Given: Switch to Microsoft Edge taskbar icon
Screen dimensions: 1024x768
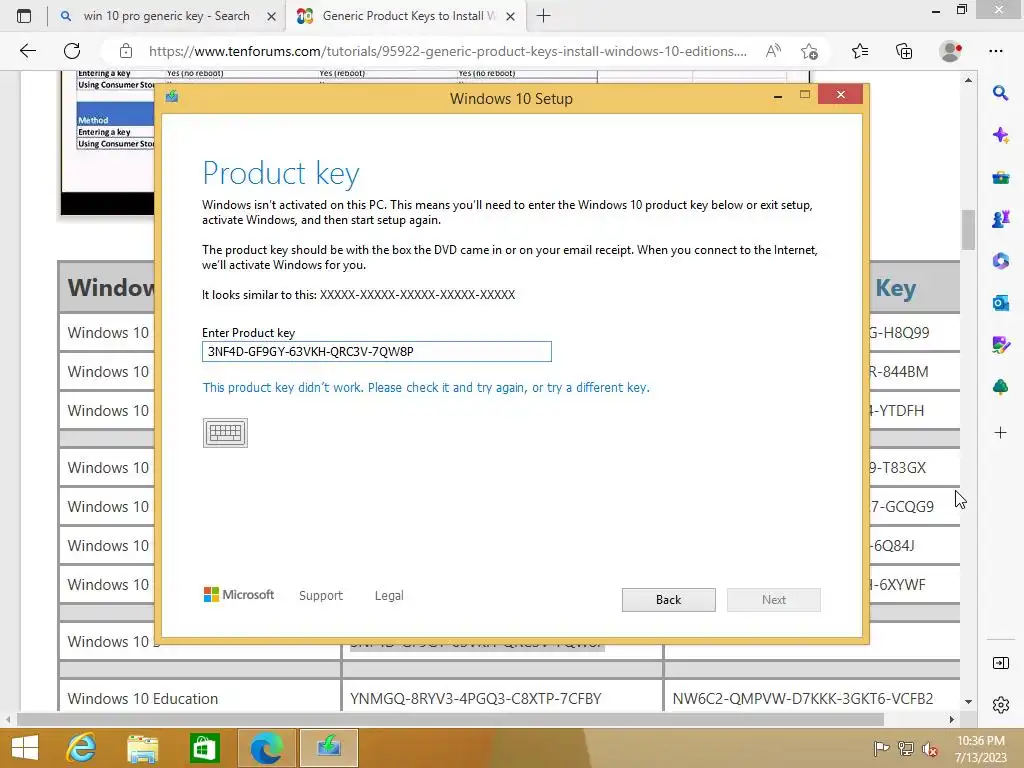Looking at the screenshot, I should pos(266,748).
